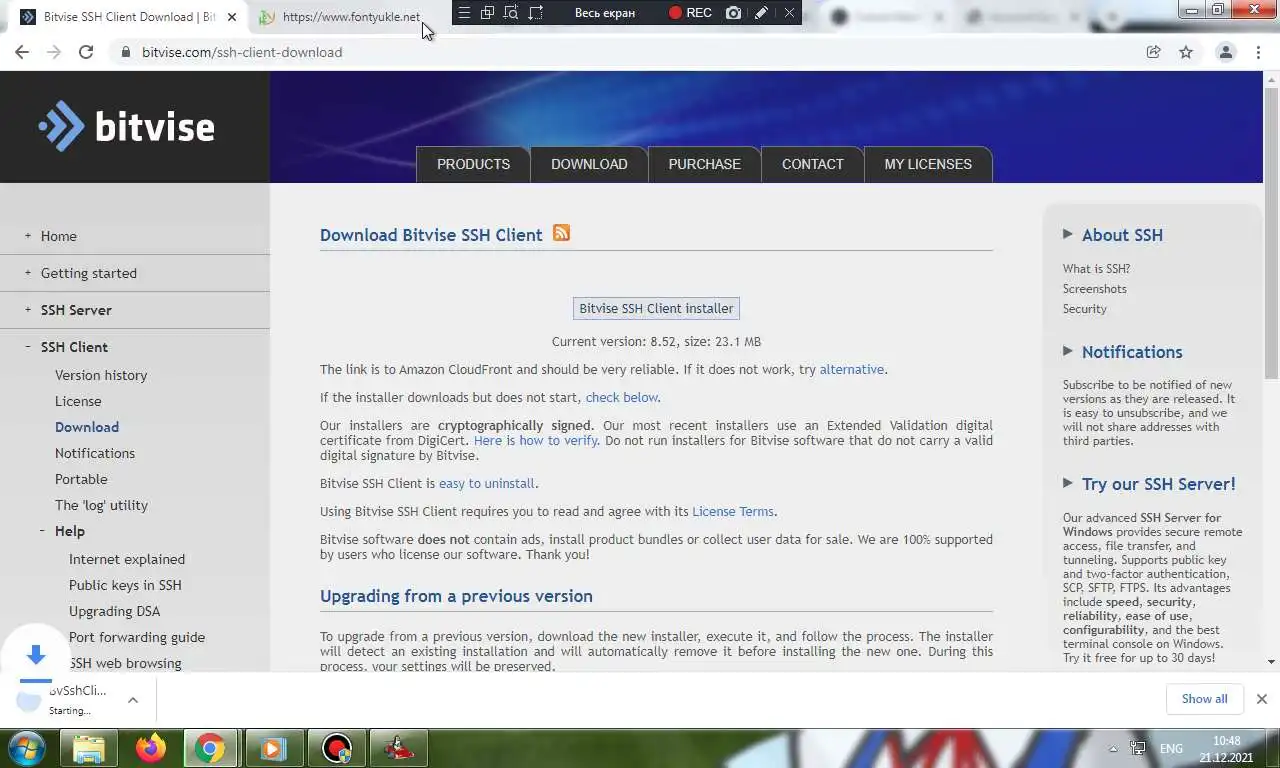Click the Chrome taskbar icon
Image resolution: width=1280 pixels, height=768 pixels.
coord(210,748)
